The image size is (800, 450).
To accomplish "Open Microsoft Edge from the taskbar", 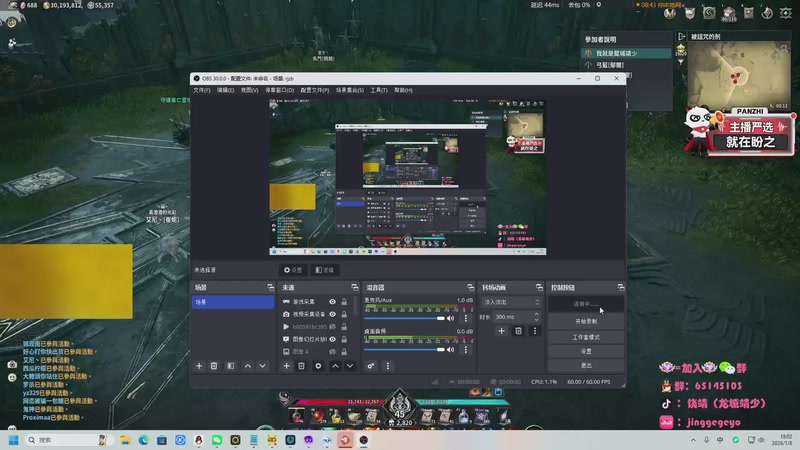I will click(x=143, y=440).
